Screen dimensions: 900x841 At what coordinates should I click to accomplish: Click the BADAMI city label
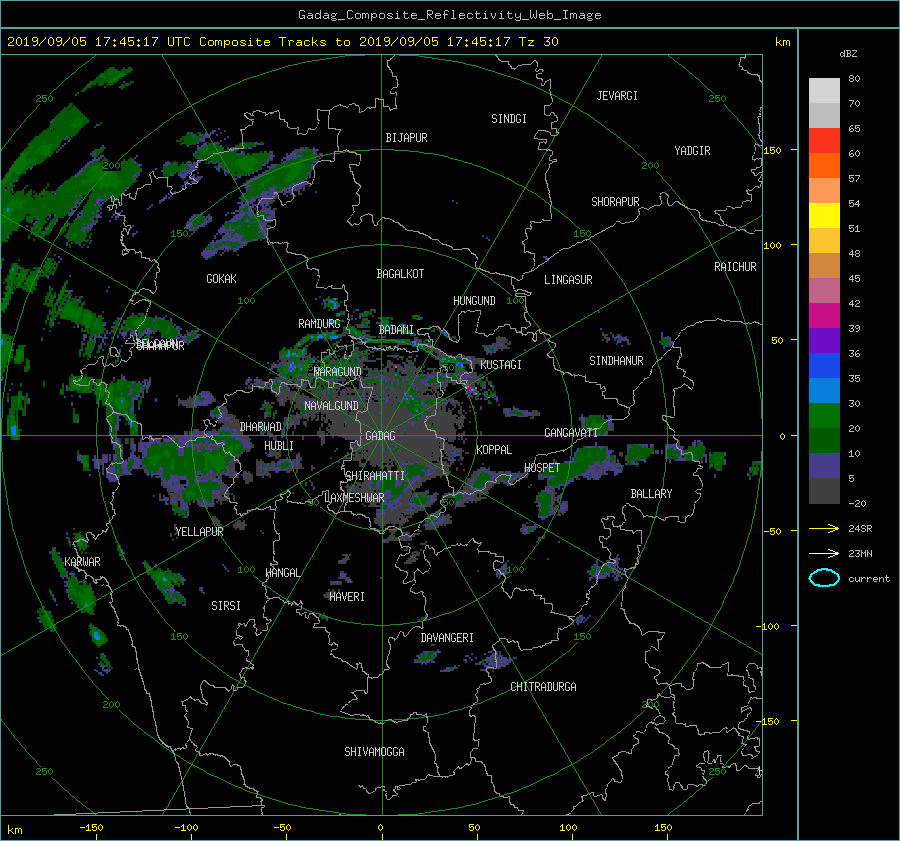click(396, 330)
